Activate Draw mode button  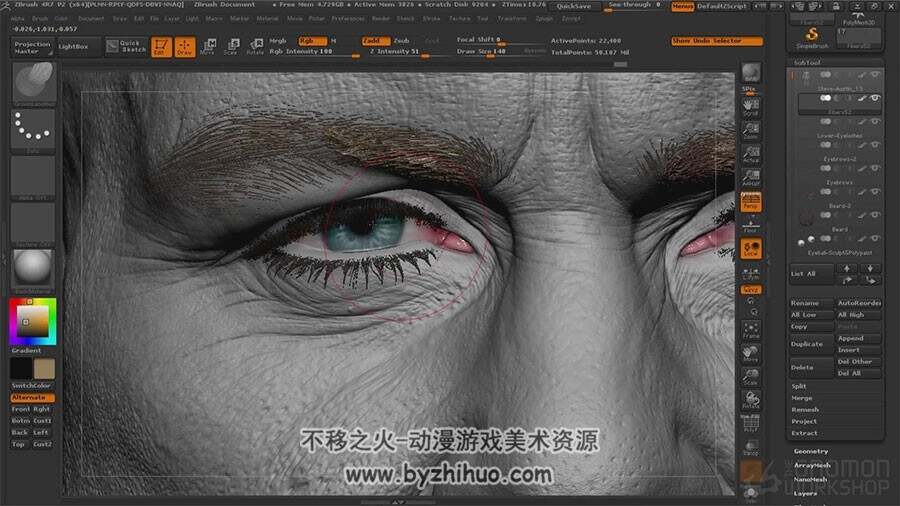click(x=184, y=46)
